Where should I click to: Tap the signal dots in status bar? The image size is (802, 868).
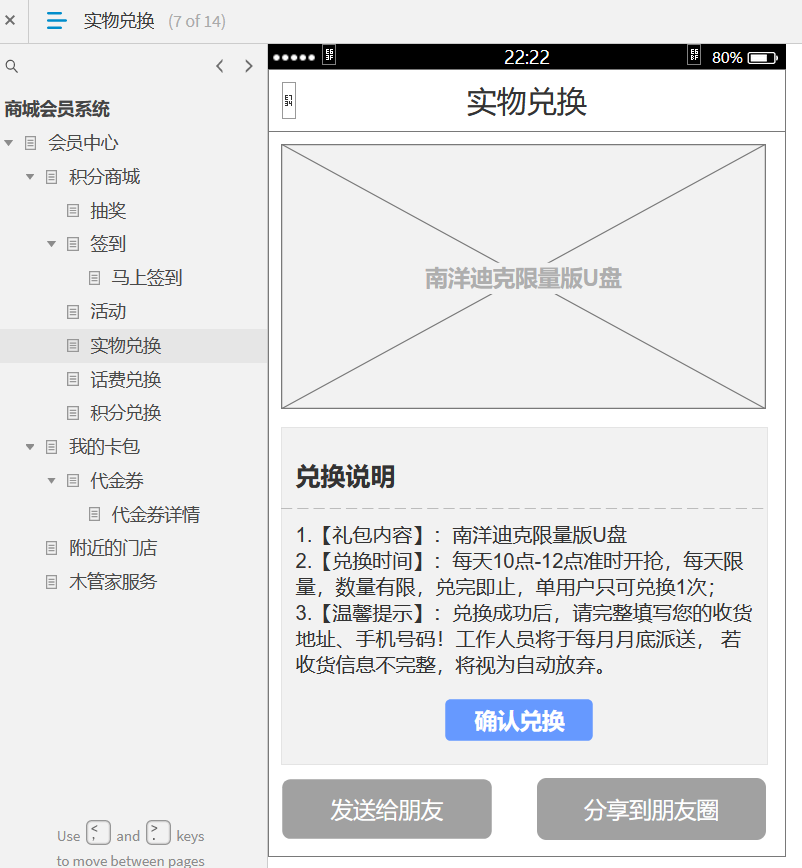coord(294,58)
